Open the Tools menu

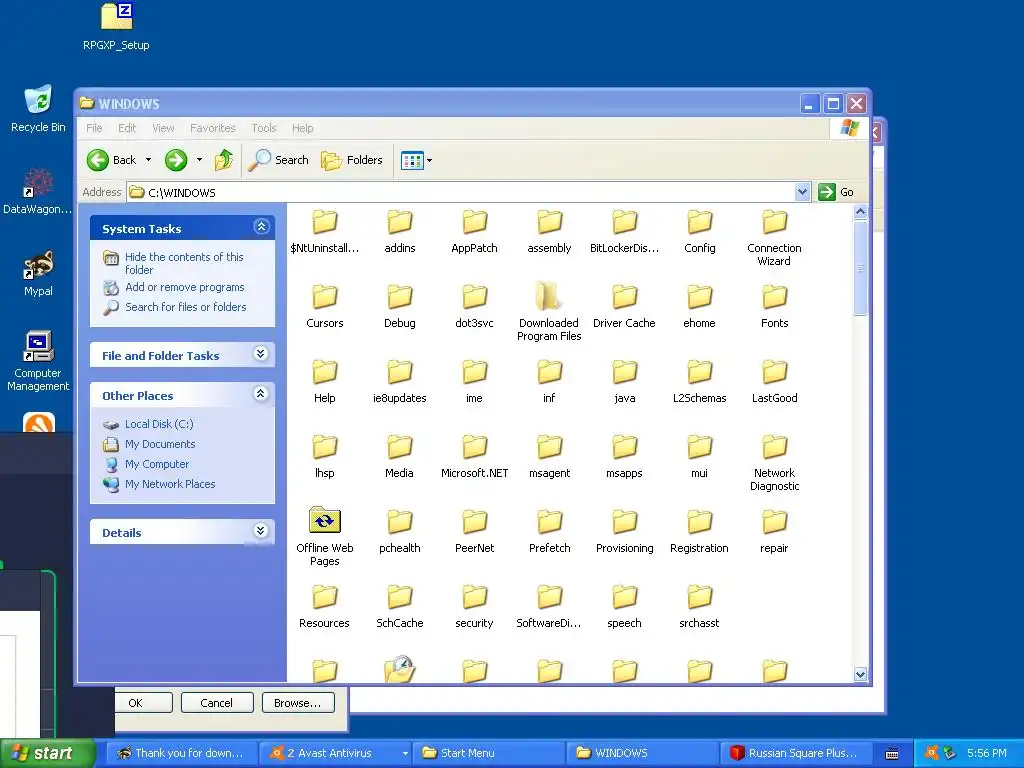click(264, 128)
